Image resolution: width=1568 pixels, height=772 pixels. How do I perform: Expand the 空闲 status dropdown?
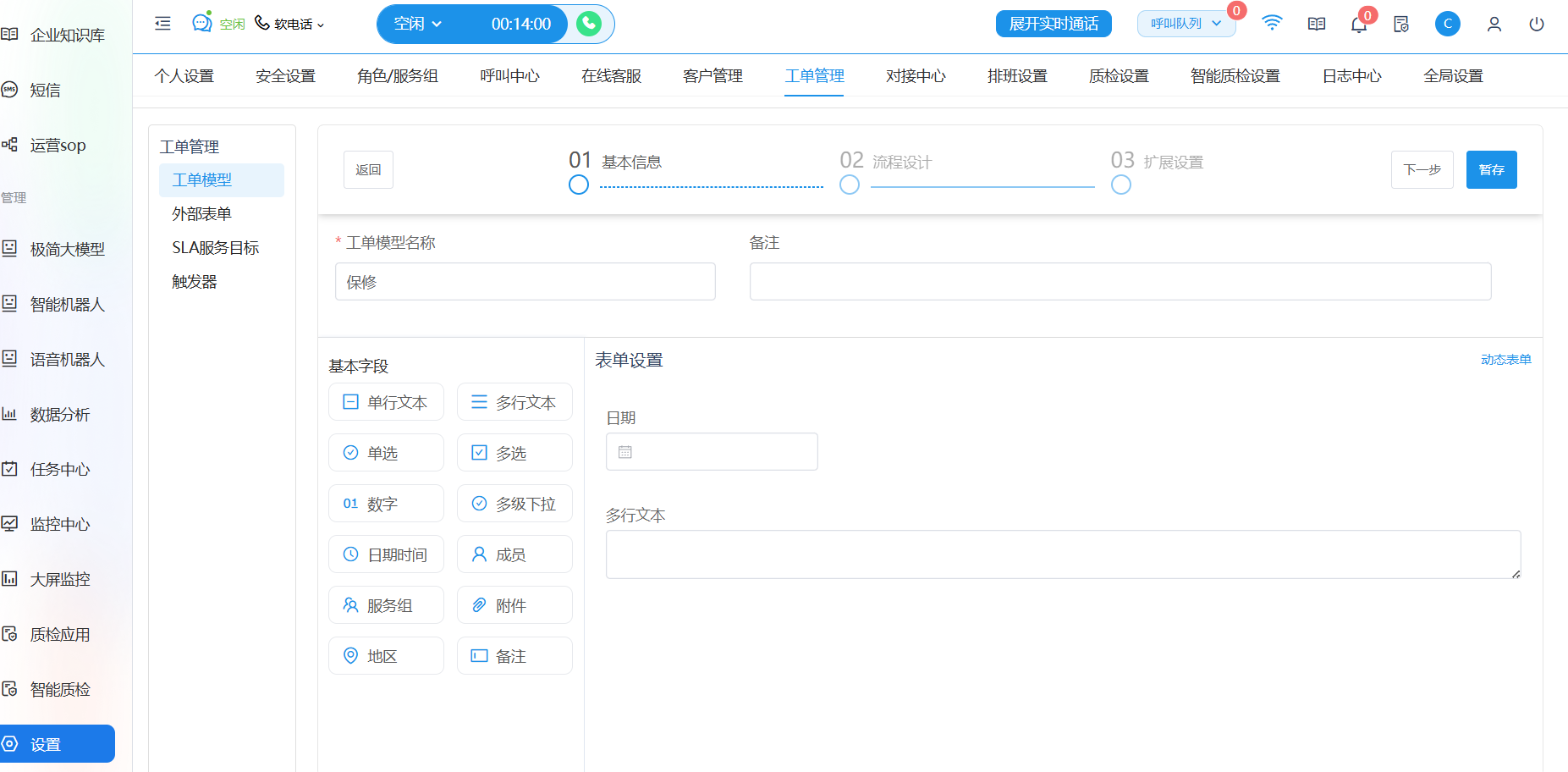[x=418, y=24]
